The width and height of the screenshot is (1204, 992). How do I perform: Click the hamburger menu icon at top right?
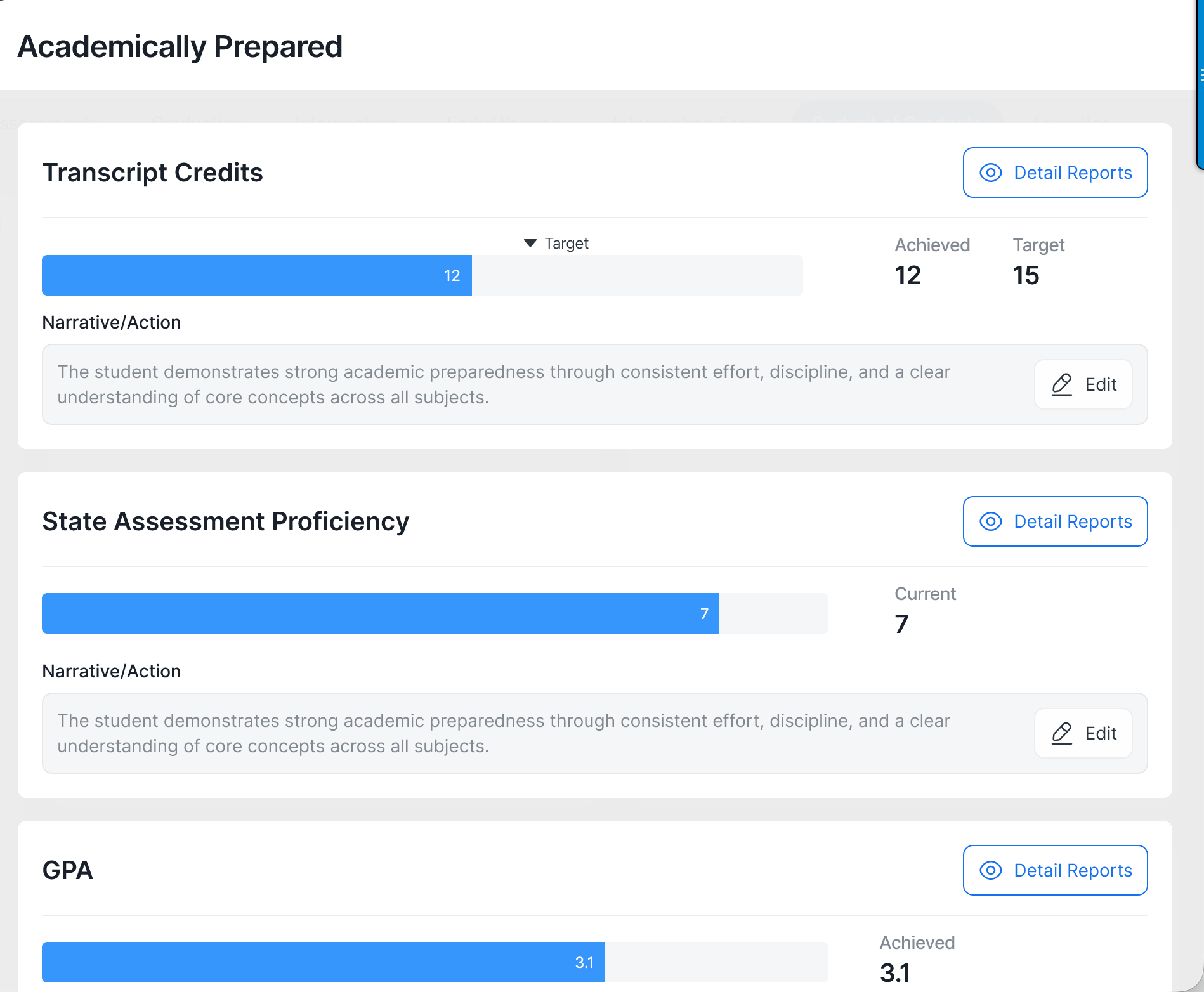pos(1201,75)
